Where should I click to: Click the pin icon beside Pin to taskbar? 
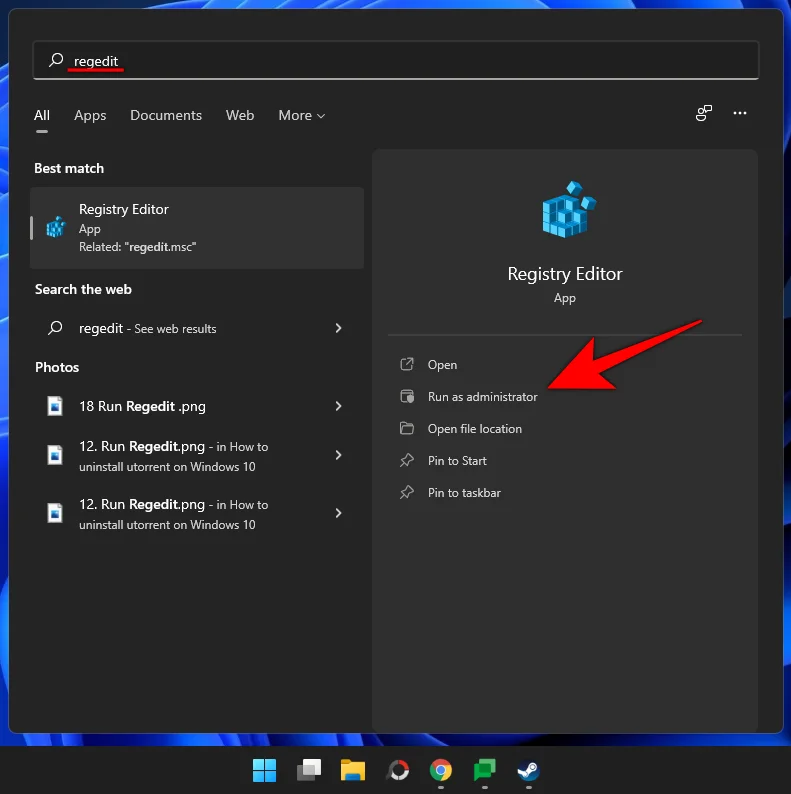click(x=407, y=492)
